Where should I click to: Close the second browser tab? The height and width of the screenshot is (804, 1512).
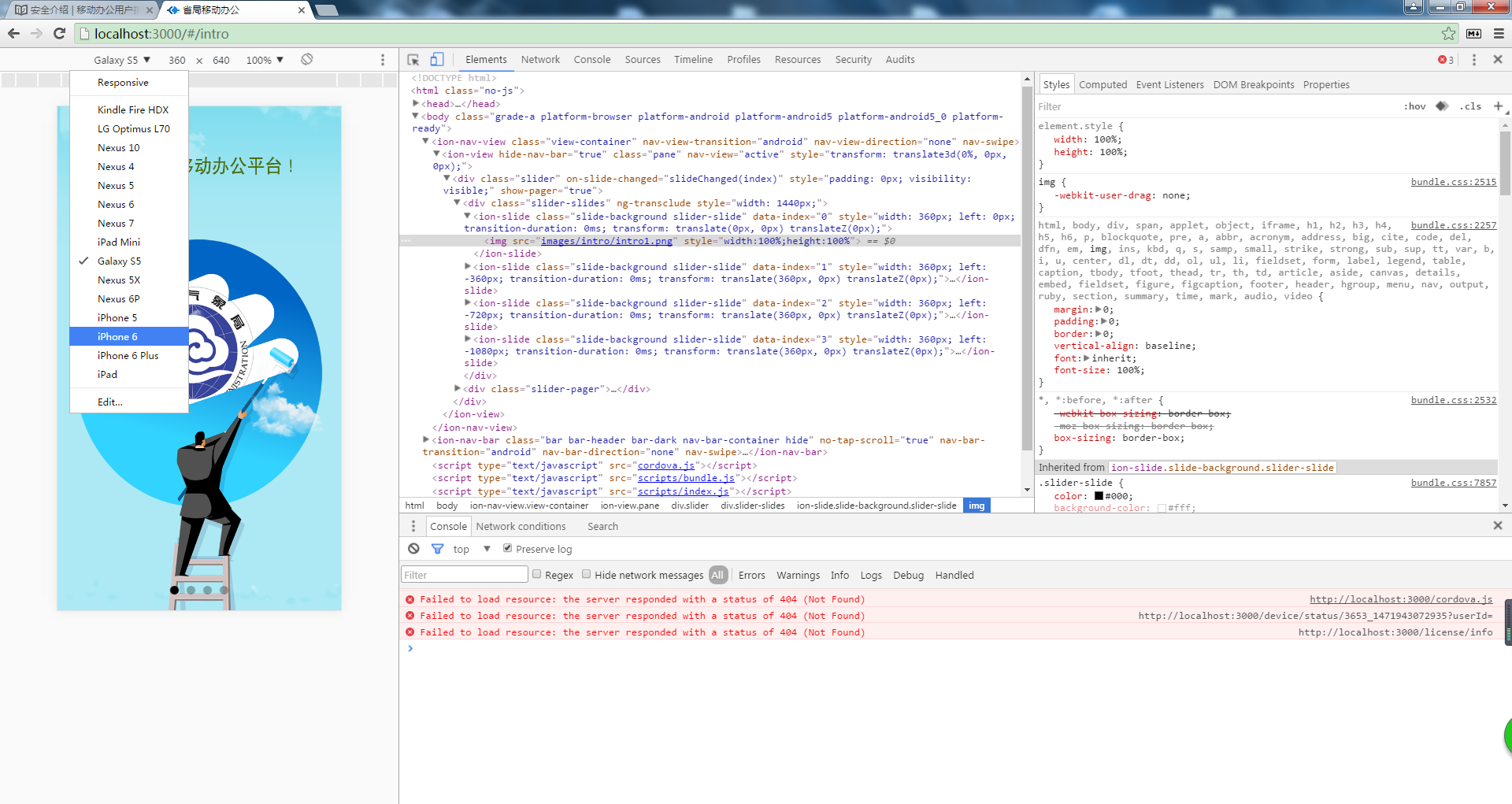[x=302, y=10]
